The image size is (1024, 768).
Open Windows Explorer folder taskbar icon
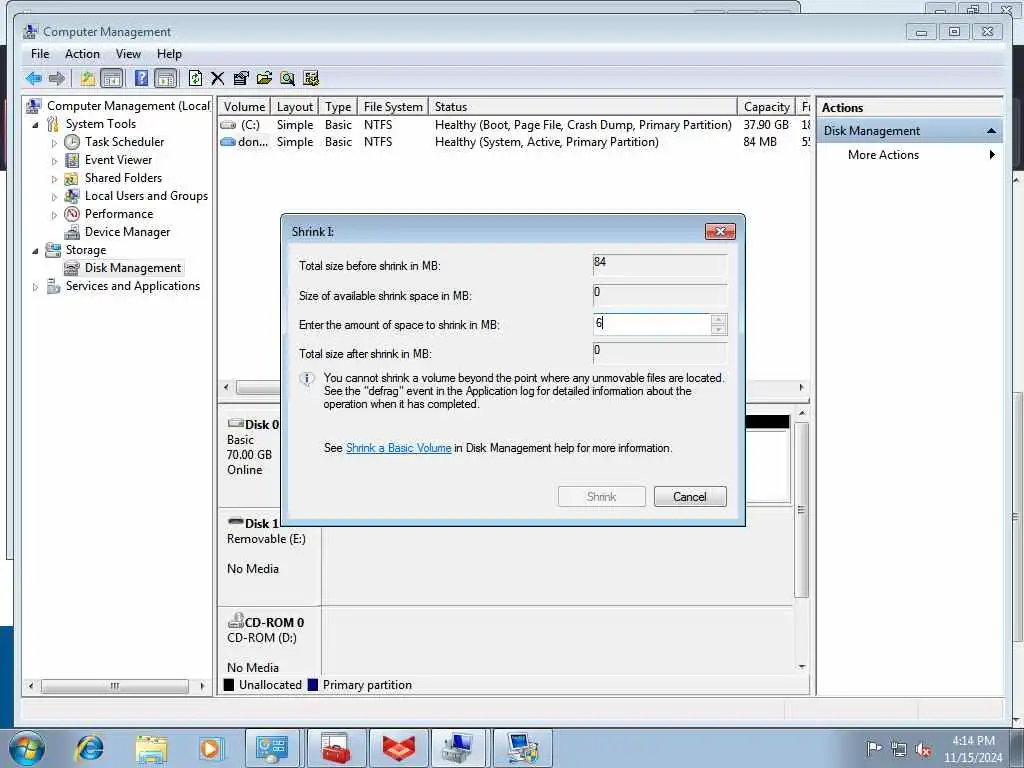151,748
